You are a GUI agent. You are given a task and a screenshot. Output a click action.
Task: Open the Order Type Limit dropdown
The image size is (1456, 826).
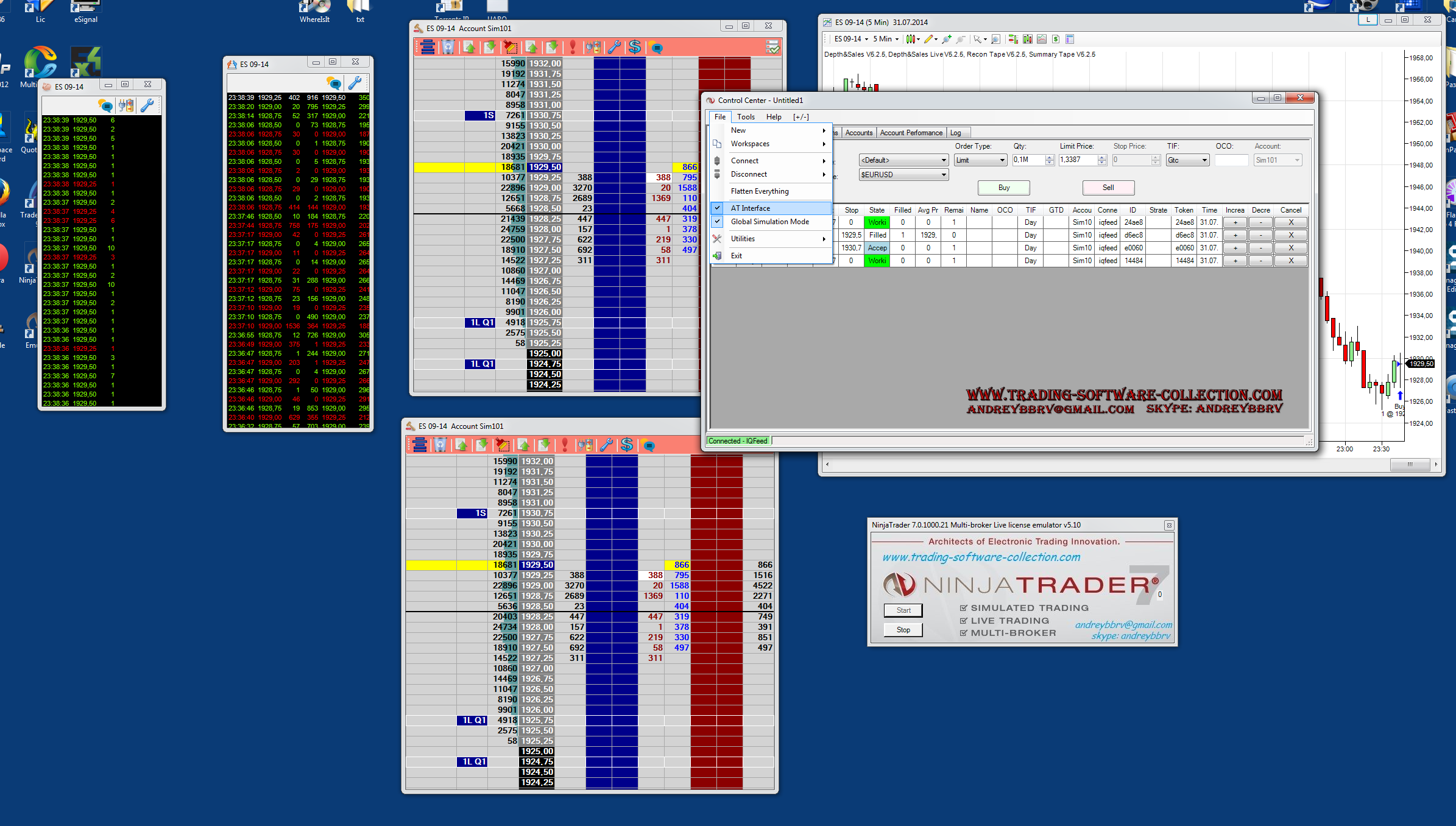[980, 160]
